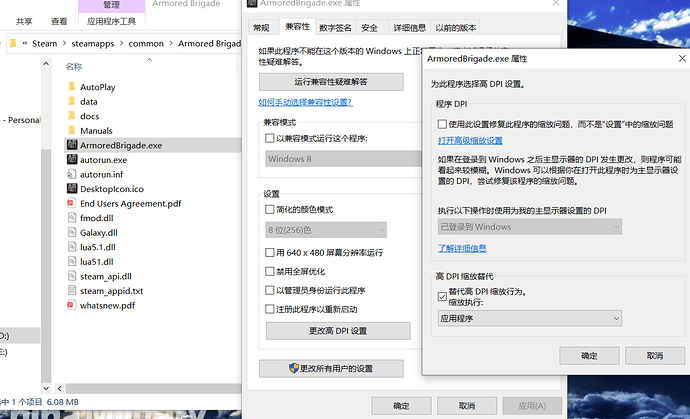Switch to 兼容性 tab
This screenshot has height=419, width=690.
pyautogui.click(x=297, y=26)
